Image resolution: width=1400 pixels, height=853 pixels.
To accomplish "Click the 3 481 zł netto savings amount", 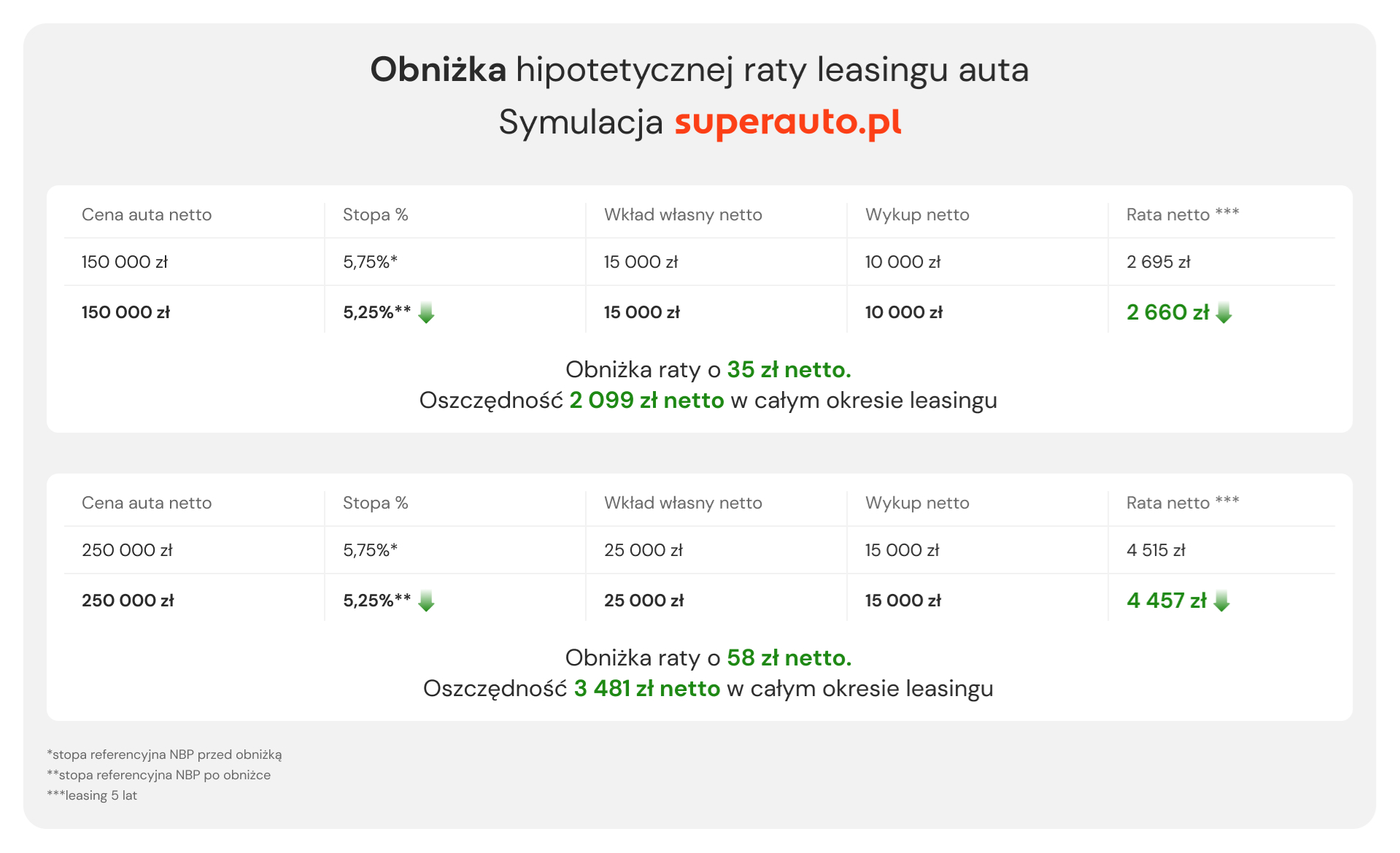I will coord(646,689).
